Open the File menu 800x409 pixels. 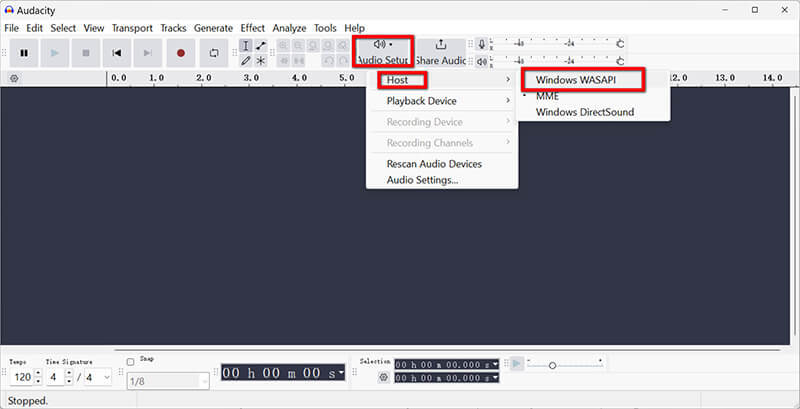point(11,28)
